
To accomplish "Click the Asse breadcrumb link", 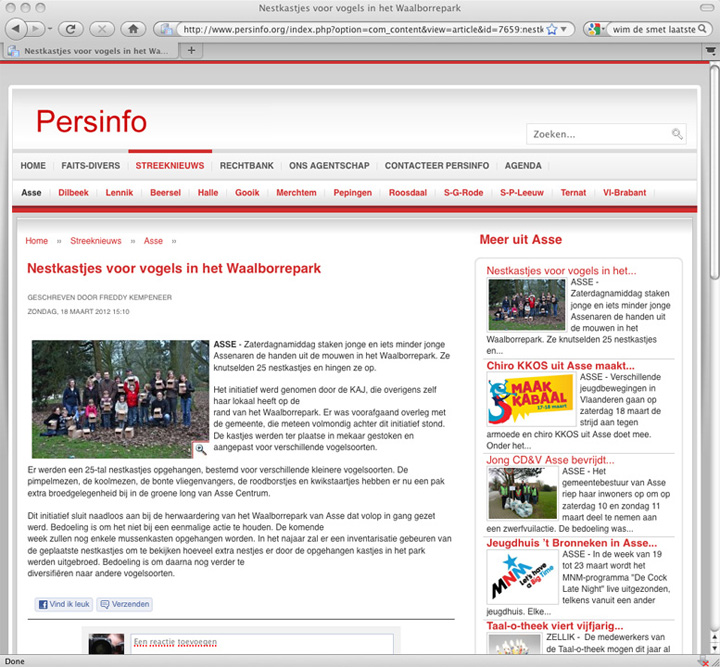I will (x=153, y=241).
